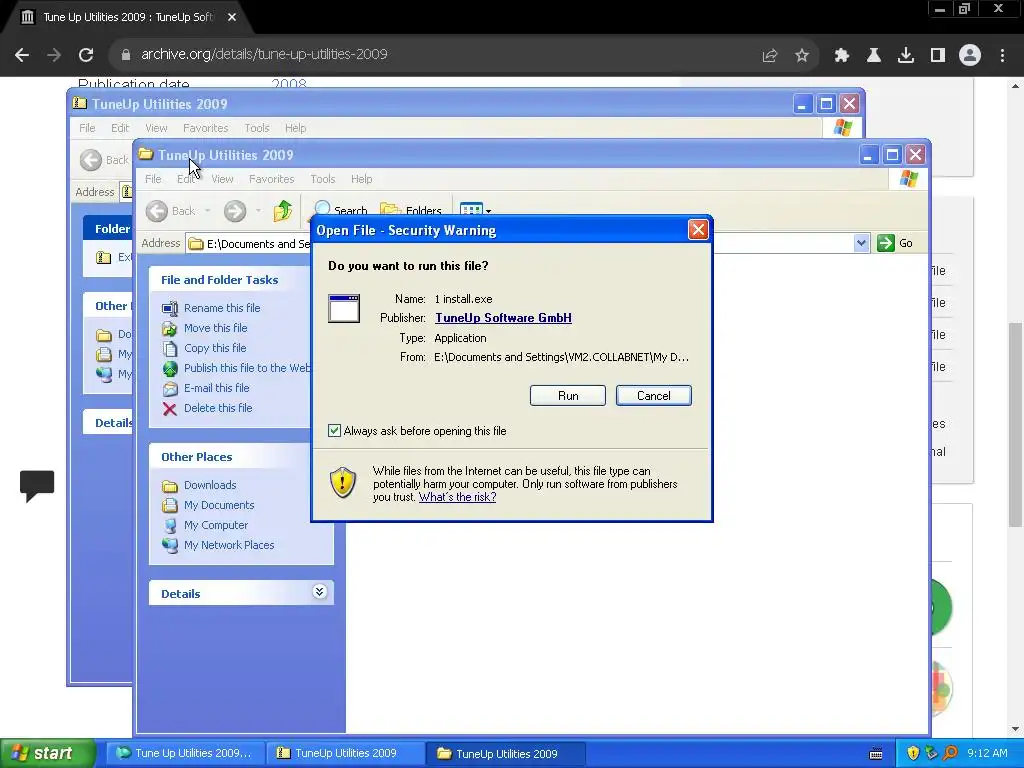This screenshot has width=1024, height=768.
Task: Click the Up folder icon in Explorer toolbar
Action: [283, 210]
